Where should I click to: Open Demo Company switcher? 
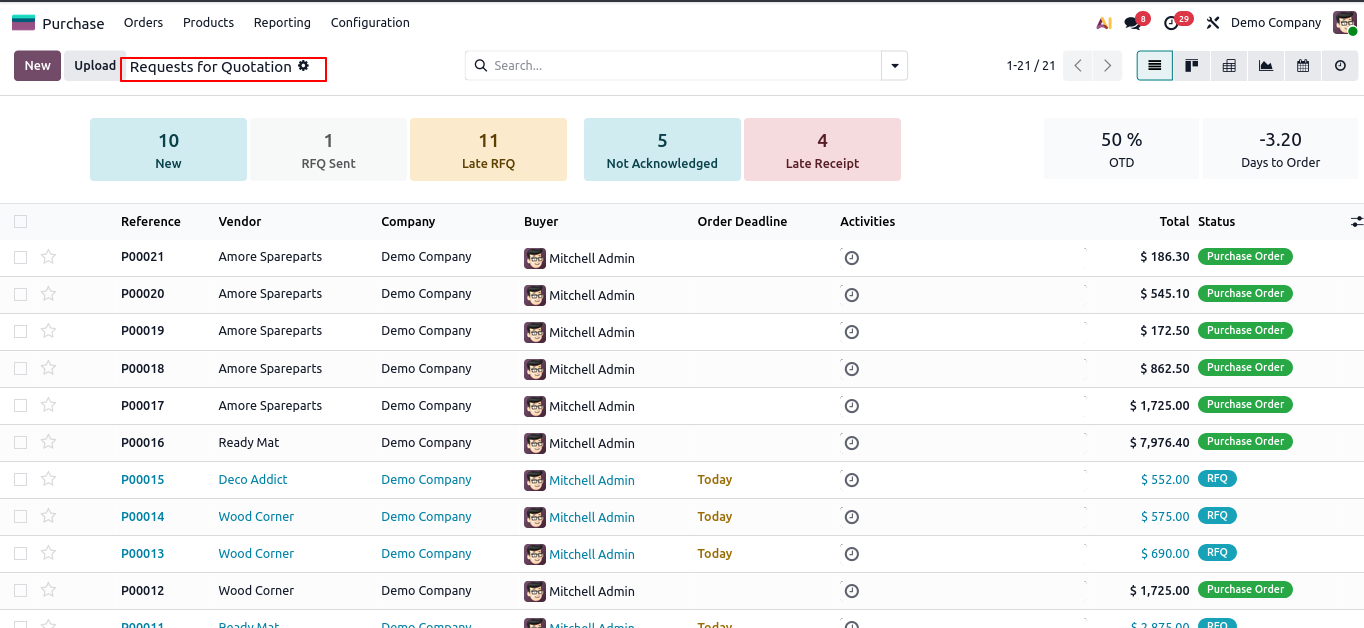[1275, 23]
